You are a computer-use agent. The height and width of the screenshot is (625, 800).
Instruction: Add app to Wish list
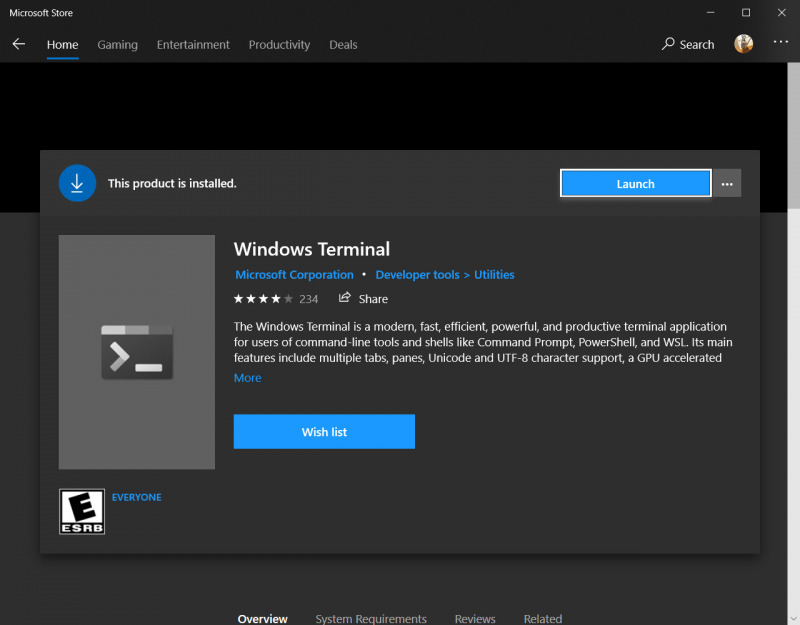pyautogui.click(x=324, y=432)
